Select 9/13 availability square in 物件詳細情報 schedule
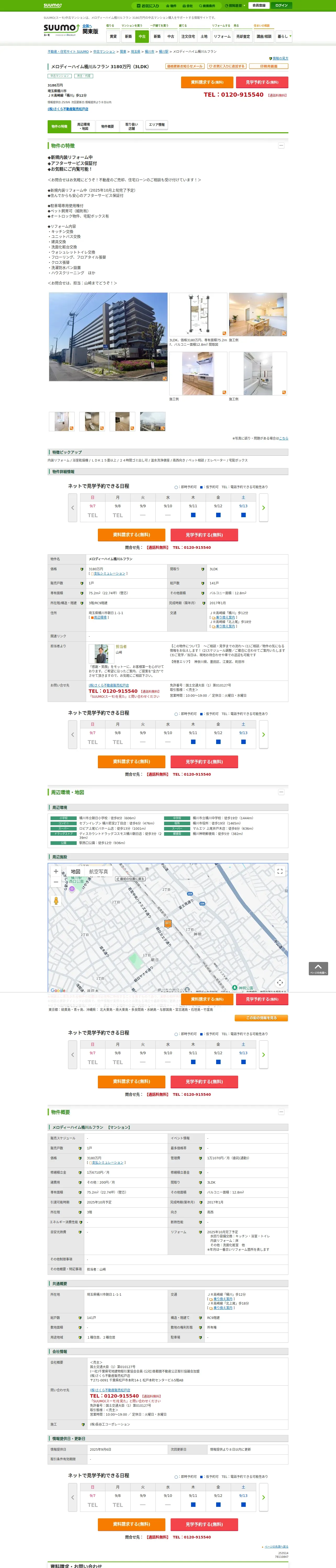The height and width of the screenshot is (1568, 336). (243, 515)
